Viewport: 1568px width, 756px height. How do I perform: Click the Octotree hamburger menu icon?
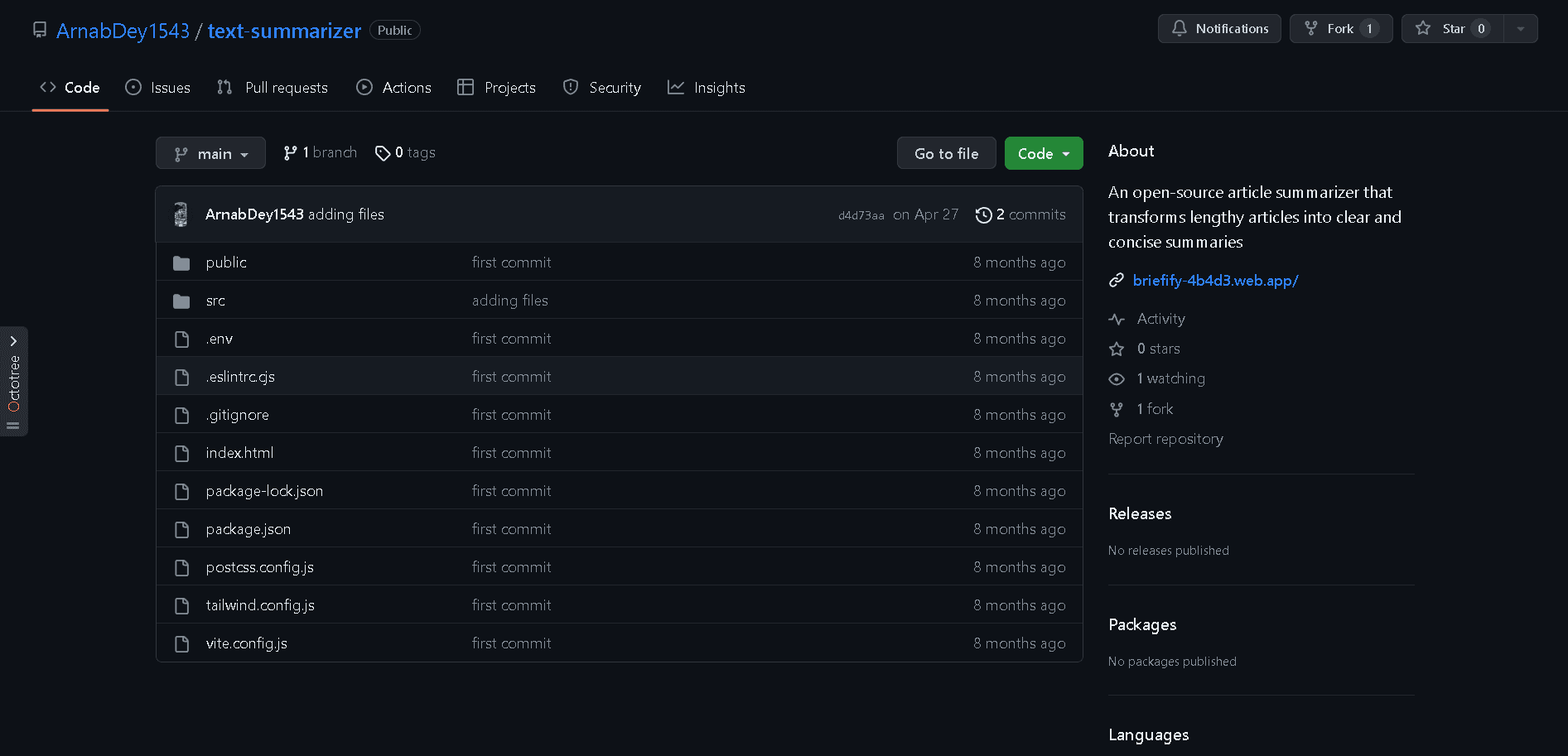coord(13,426)
